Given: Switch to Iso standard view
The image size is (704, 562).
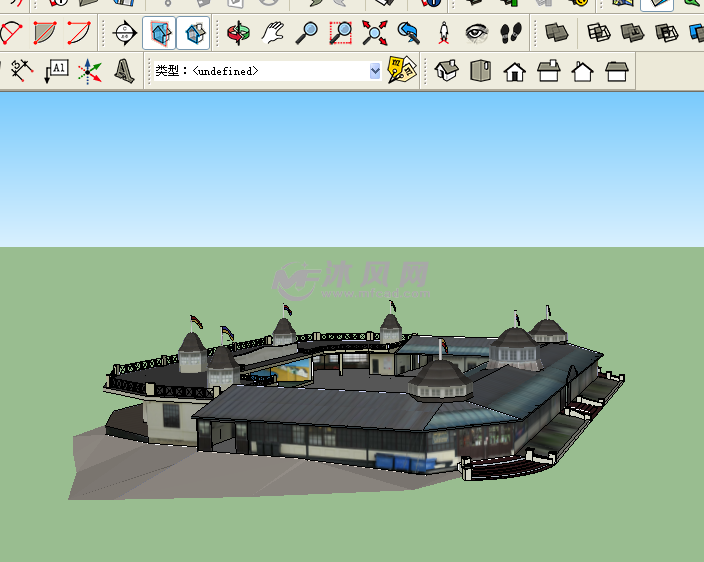Looking at the screenshot, I should (x=447, y=71).
